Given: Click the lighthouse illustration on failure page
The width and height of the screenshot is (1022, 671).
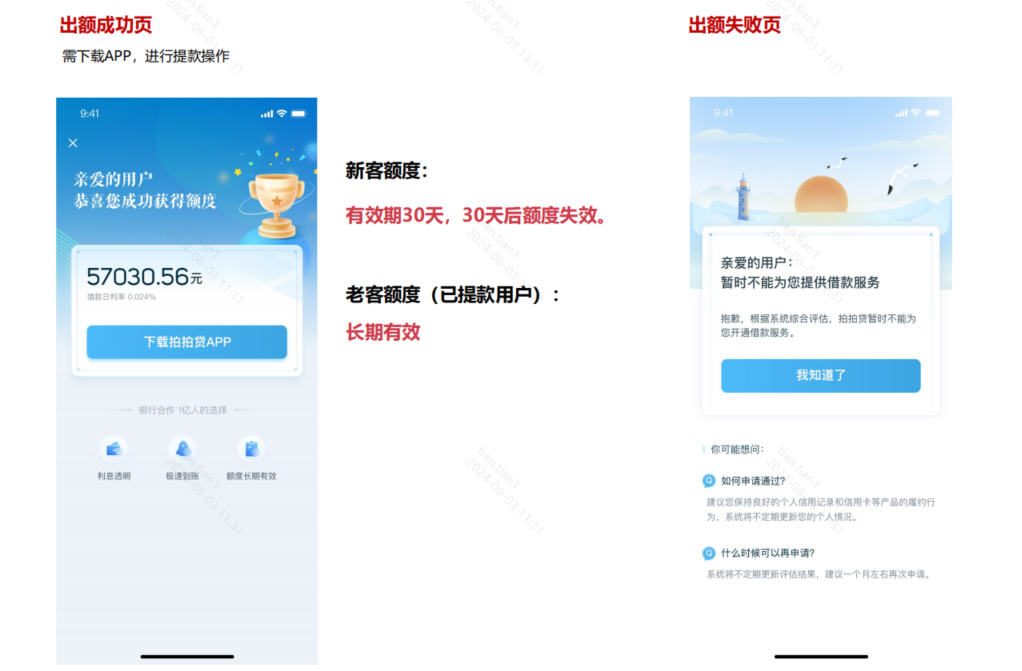Looking at the screenshot, I should (743, 197).
